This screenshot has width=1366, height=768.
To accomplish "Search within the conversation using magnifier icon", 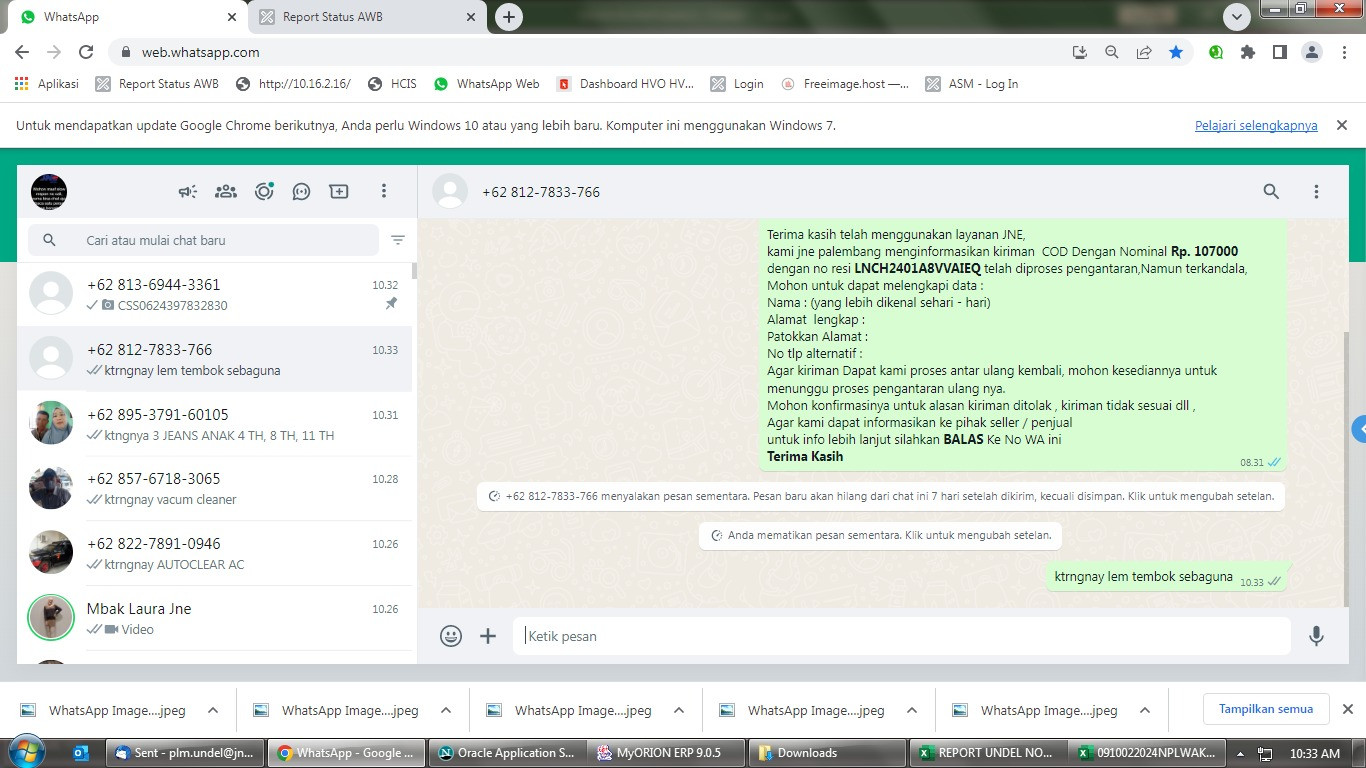I will coord(1271,191).
